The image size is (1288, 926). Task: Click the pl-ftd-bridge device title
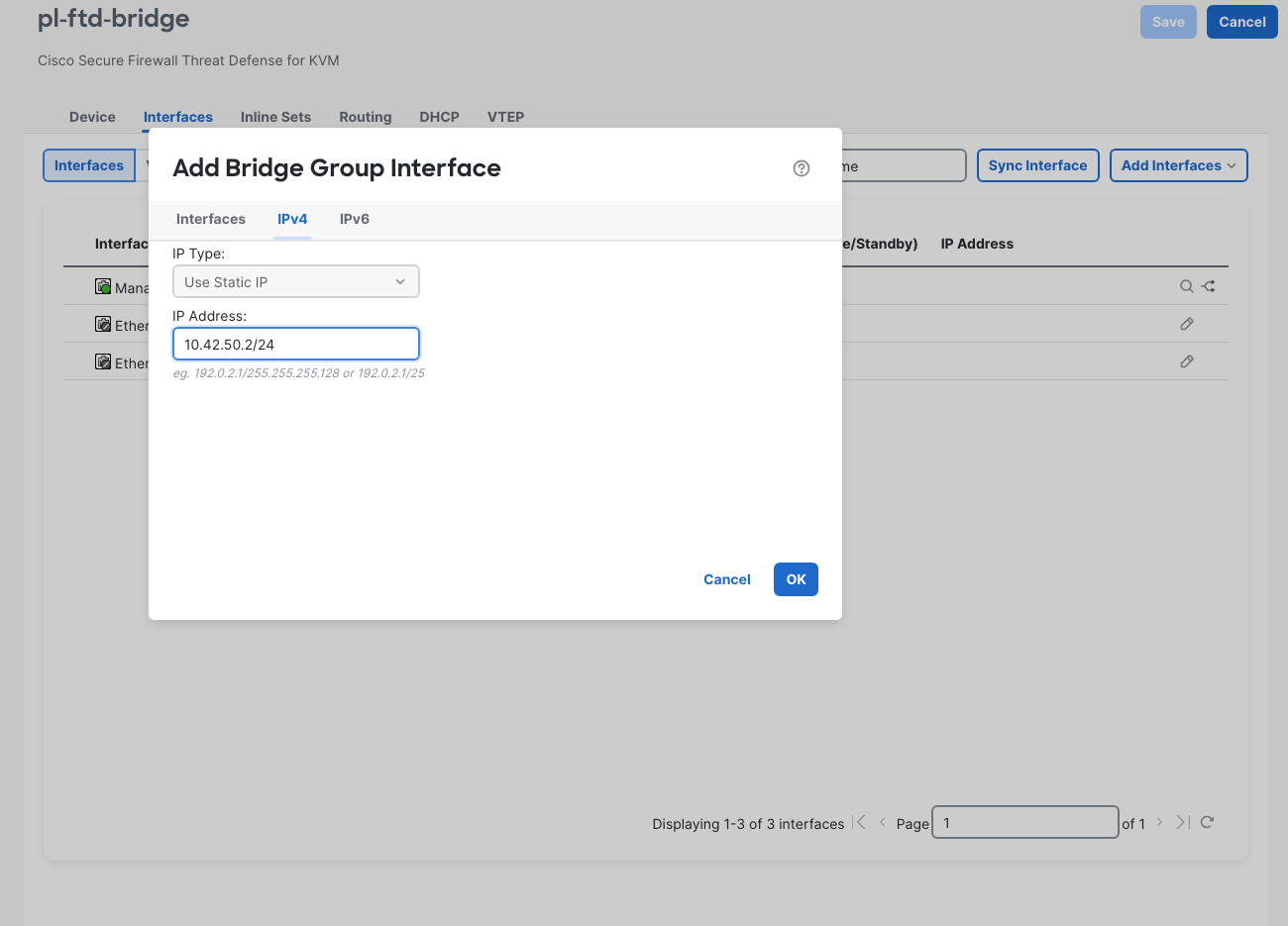[x=114, y=19]
